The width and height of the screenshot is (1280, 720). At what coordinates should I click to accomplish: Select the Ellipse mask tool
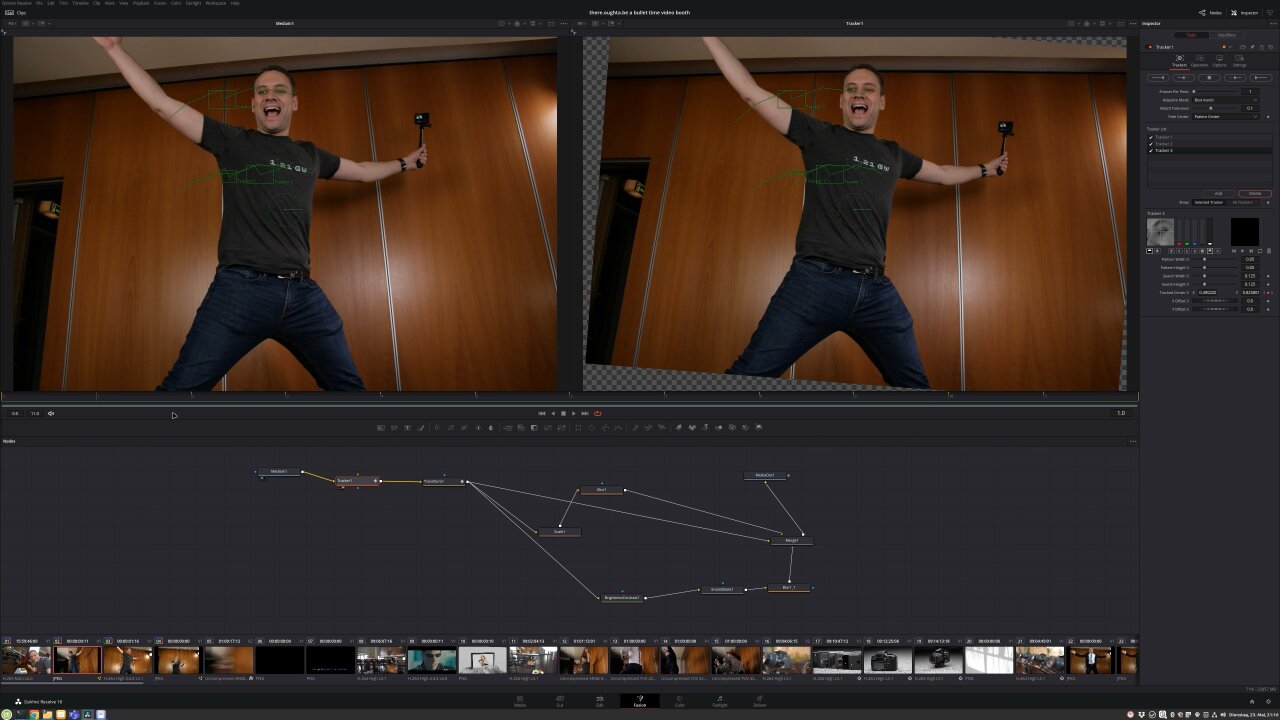(x=592, y=427)
